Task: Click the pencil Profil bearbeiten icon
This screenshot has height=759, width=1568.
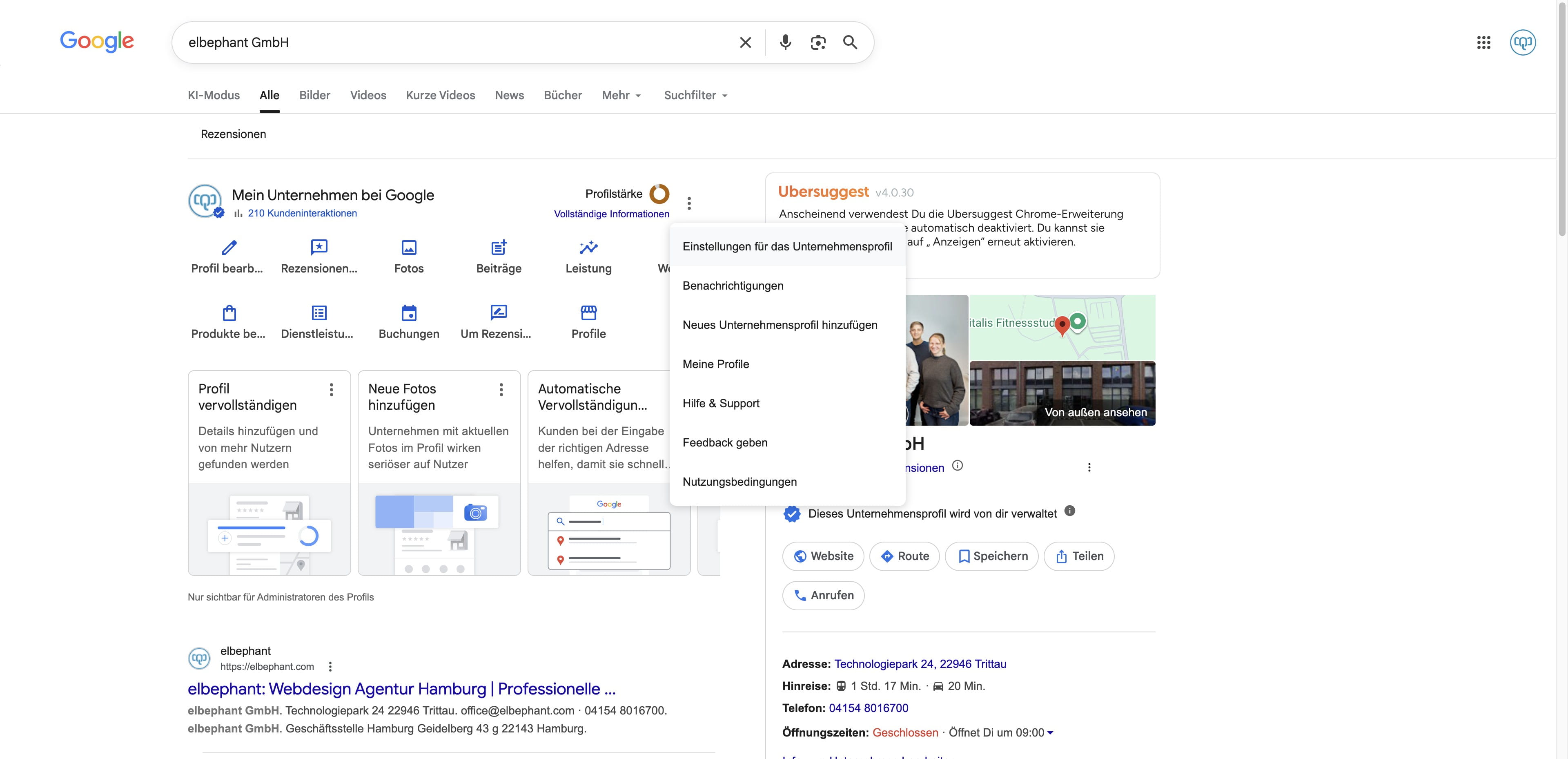Action: click(229, 247)
